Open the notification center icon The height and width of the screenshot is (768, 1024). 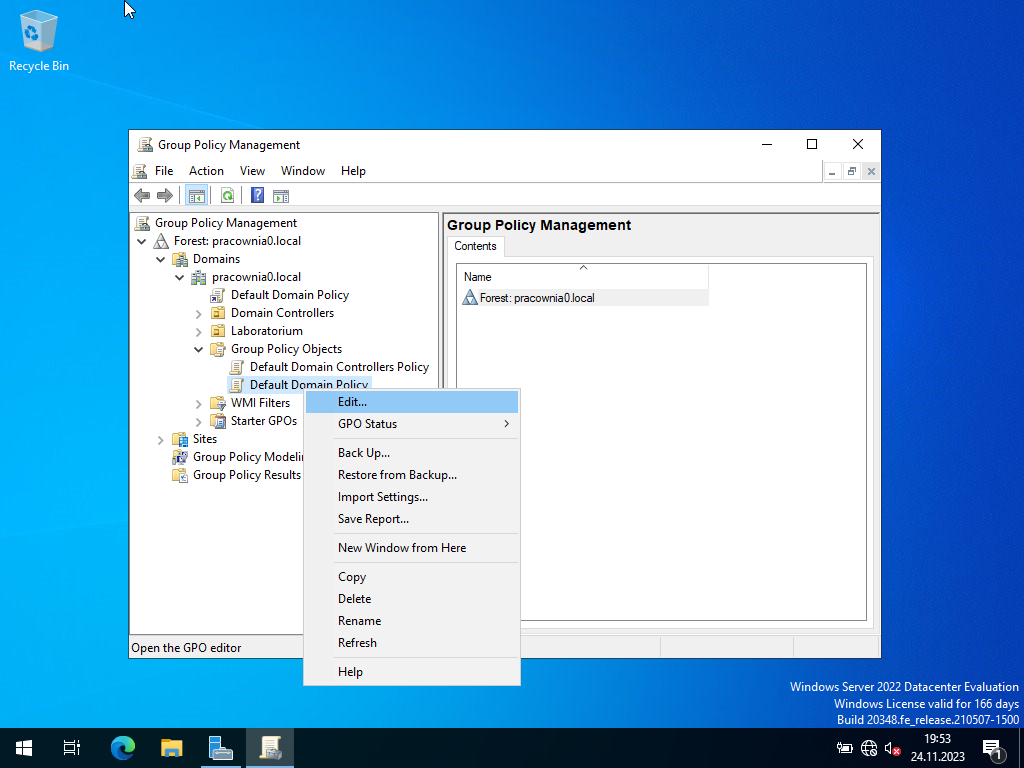(994, 748)
